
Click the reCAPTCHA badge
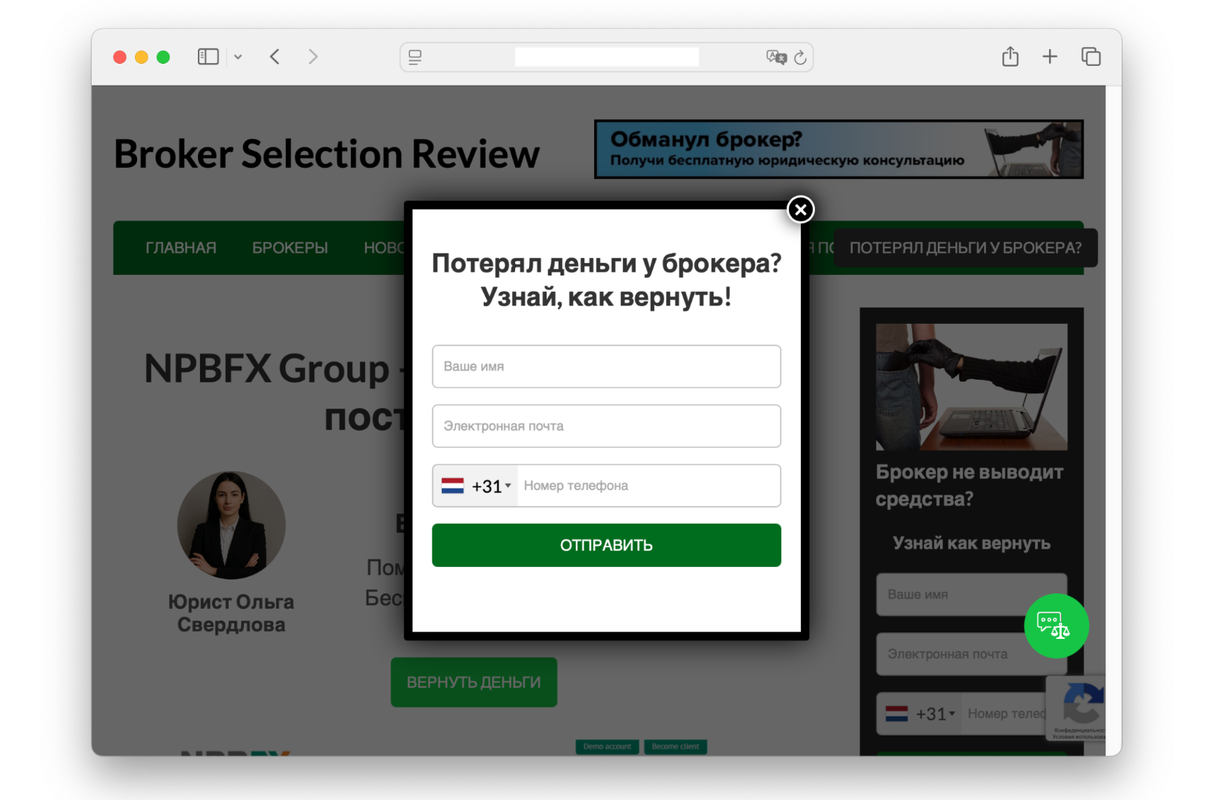pyautogui.click(x=1076, y=708)
